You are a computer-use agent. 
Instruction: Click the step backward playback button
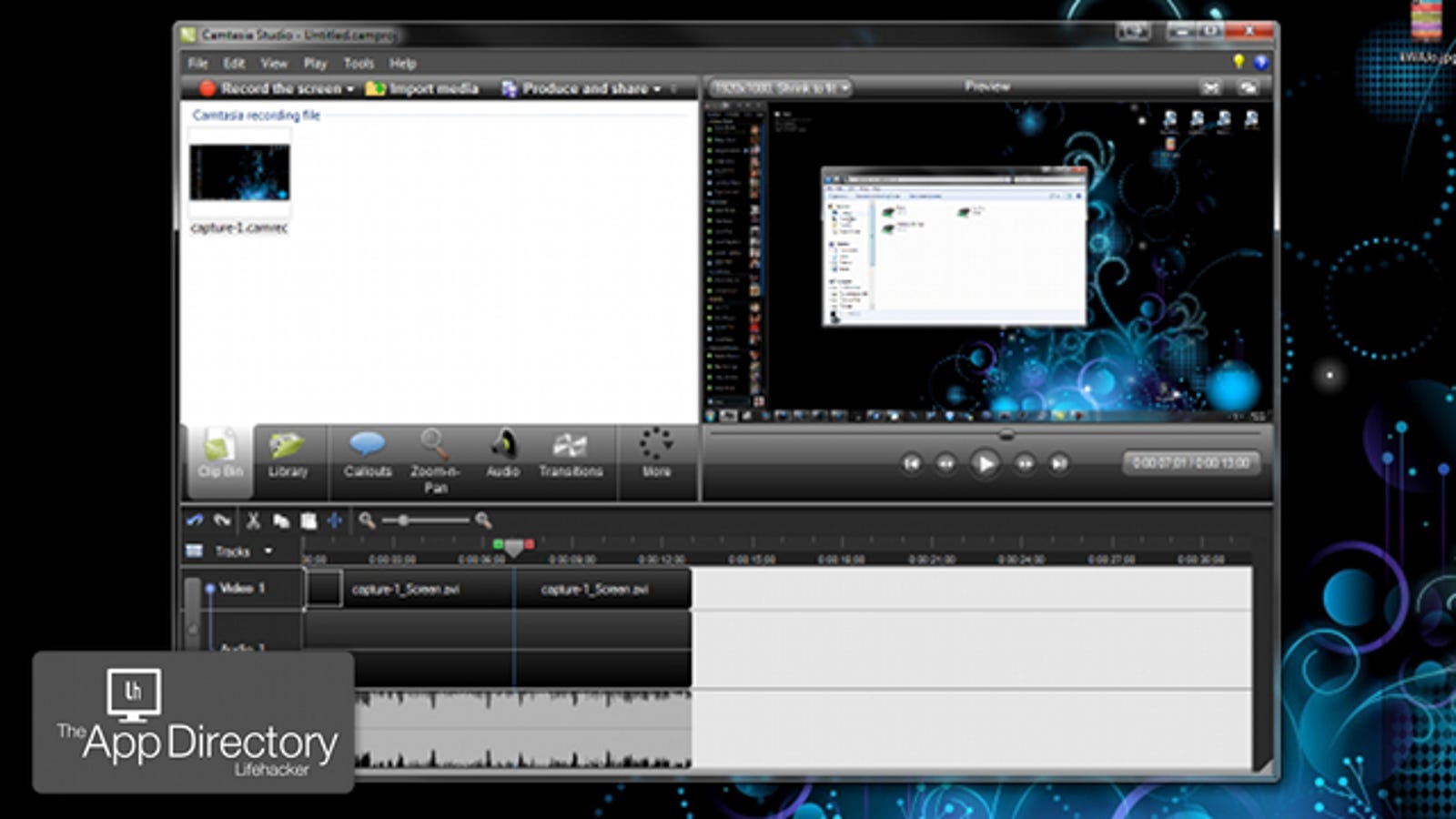click(x=945, y=463)
